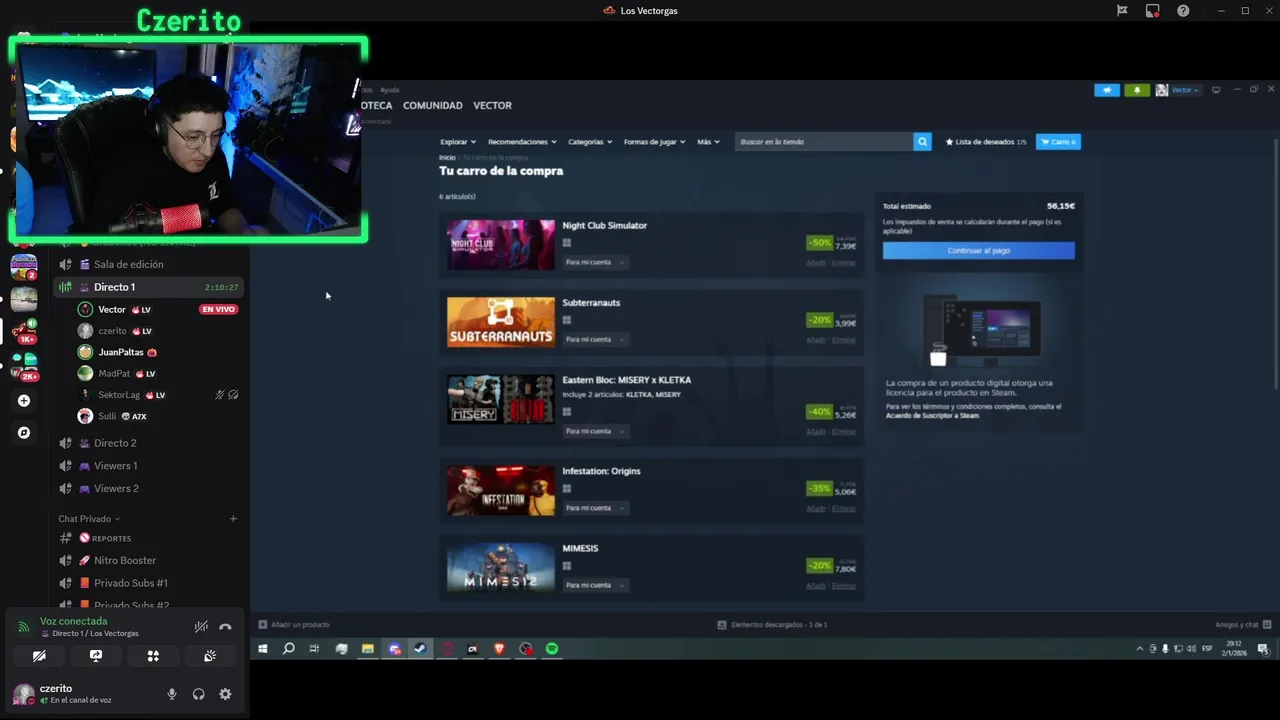Expand the Más store menu
1280x720 pixels.
pyautogui.click(x=708, y=142)
